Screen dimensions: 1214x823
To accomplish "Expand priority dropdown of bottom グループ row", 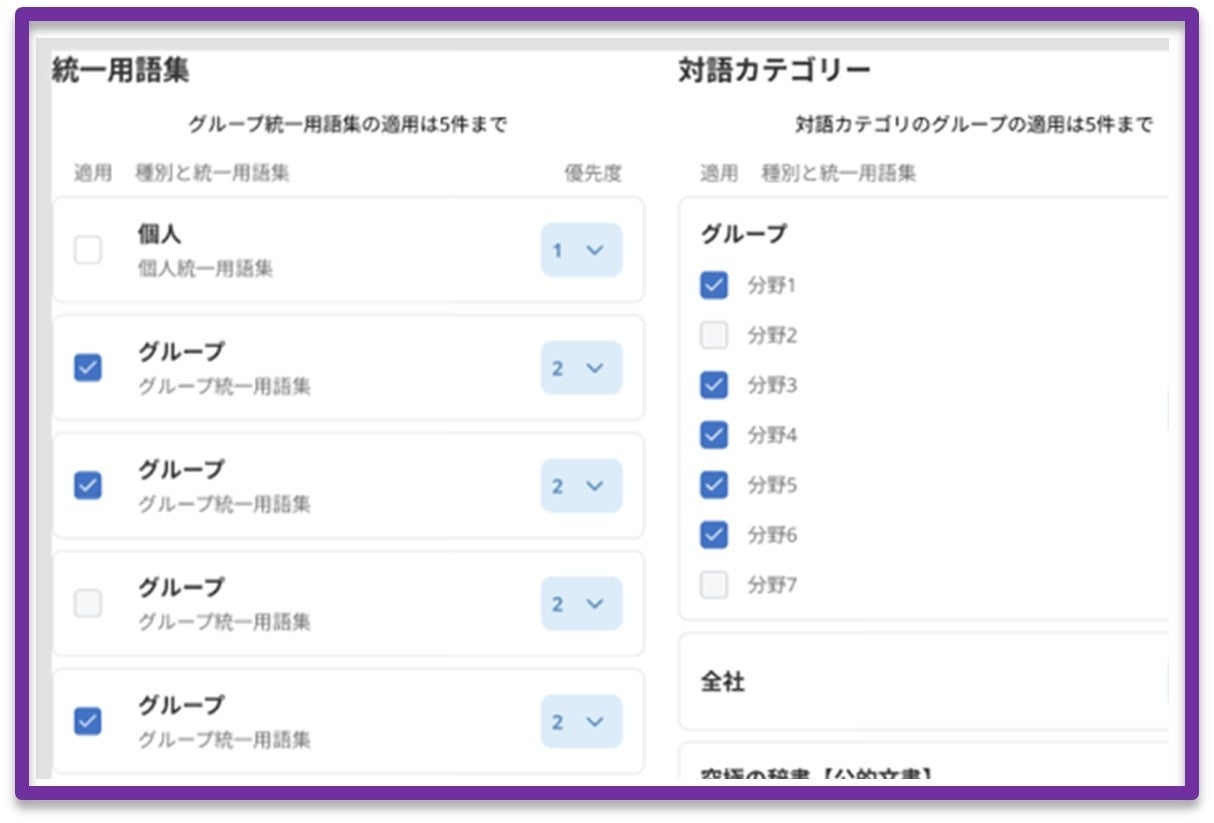I will (581, 721).
